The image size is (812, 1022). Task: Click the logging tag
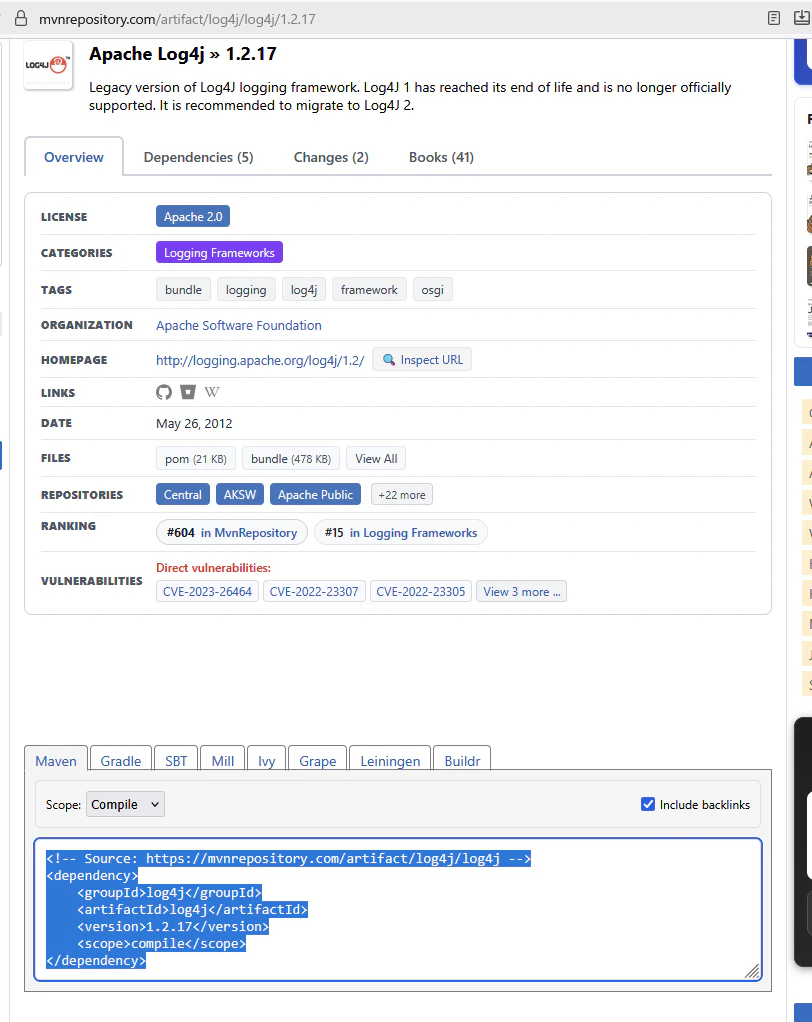[x=246, y=289]
